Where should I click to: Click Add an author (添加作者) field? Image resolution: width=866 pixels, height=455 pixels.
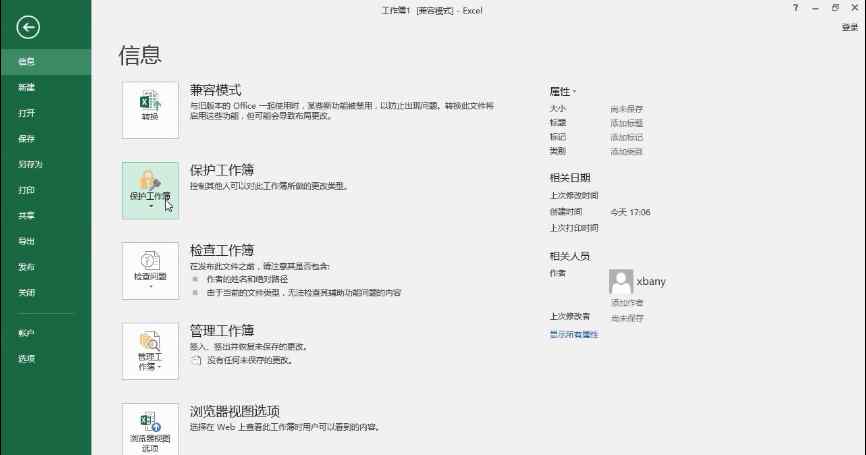[627, 303]
